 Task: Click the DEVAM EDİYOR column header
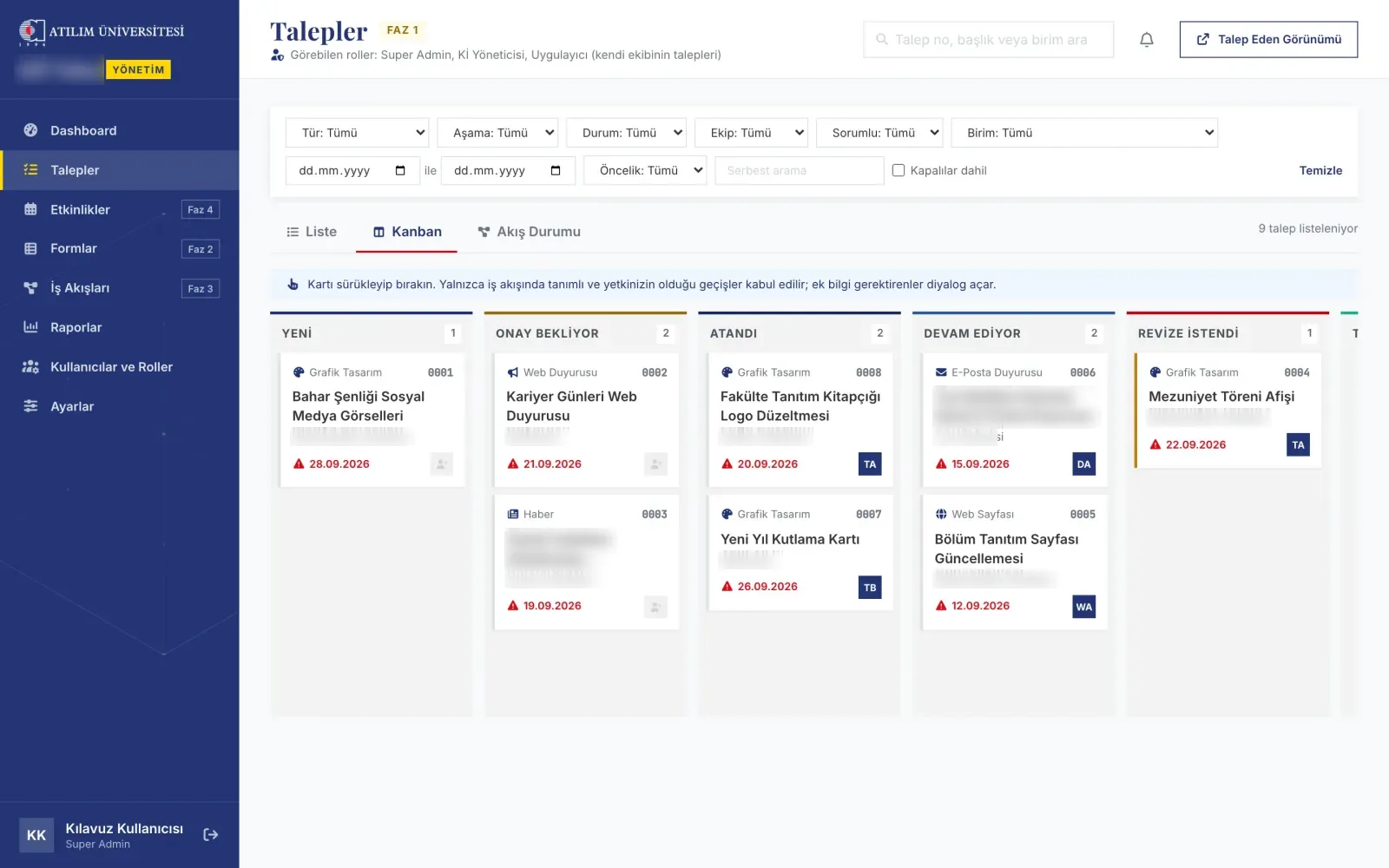coord(1013,333)
